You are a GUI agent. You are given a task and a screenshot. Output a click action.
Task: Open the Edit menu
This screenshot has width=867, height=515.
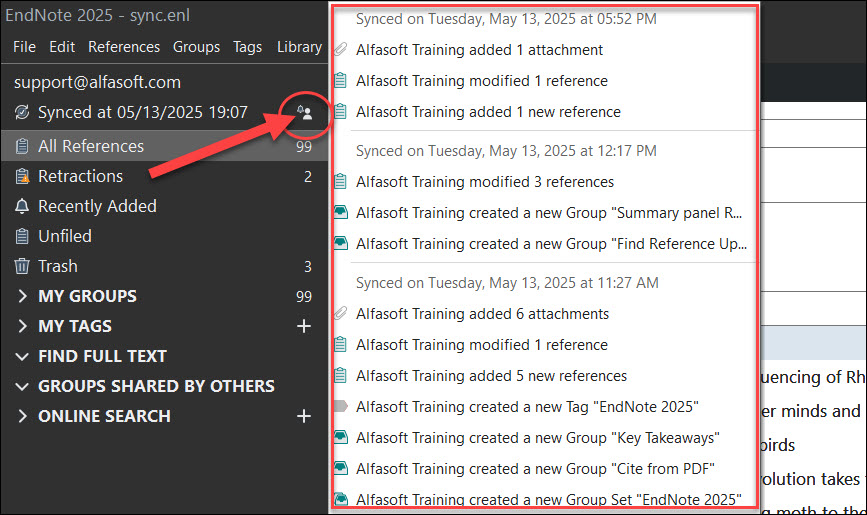[x=62, y=47]
